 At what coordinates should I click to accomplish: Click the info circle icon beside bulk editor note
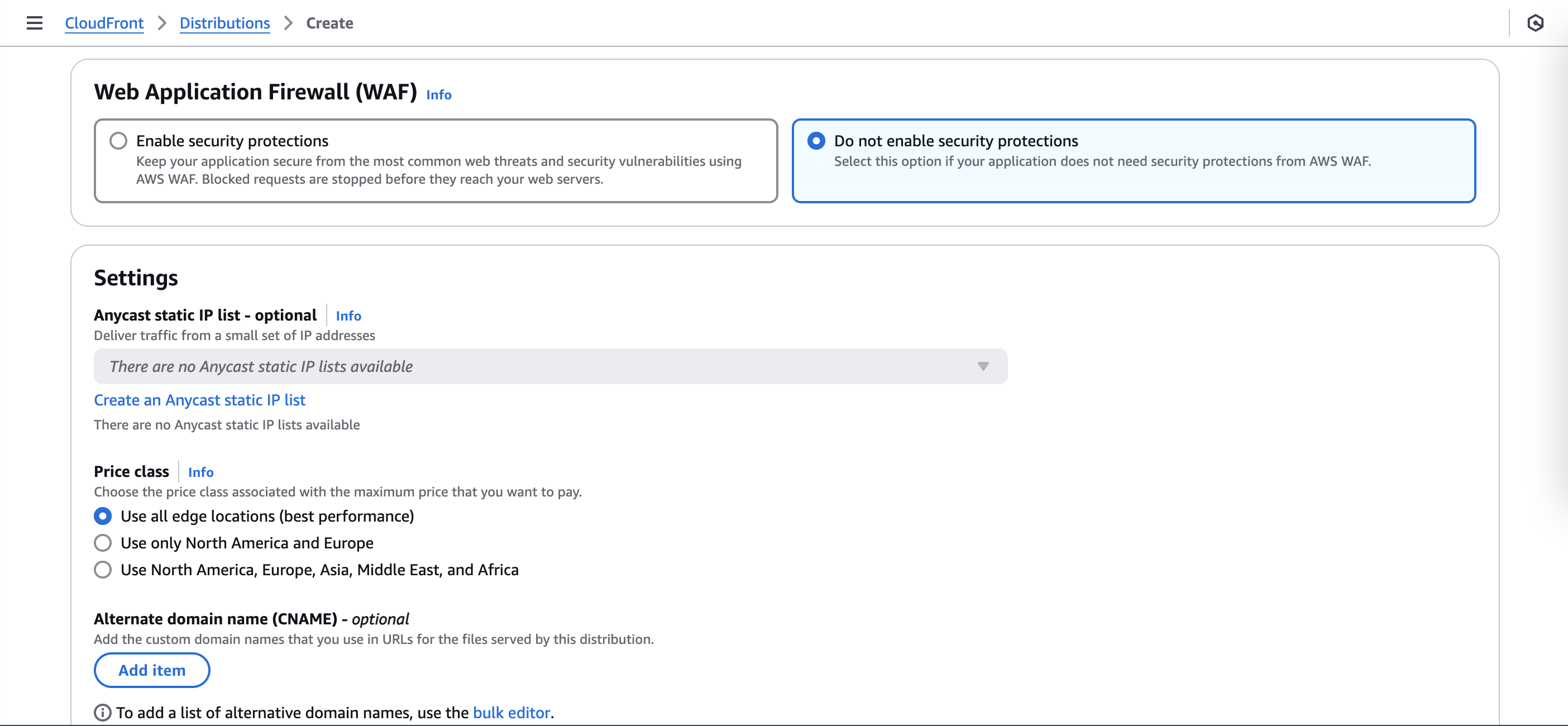[102, 712]
